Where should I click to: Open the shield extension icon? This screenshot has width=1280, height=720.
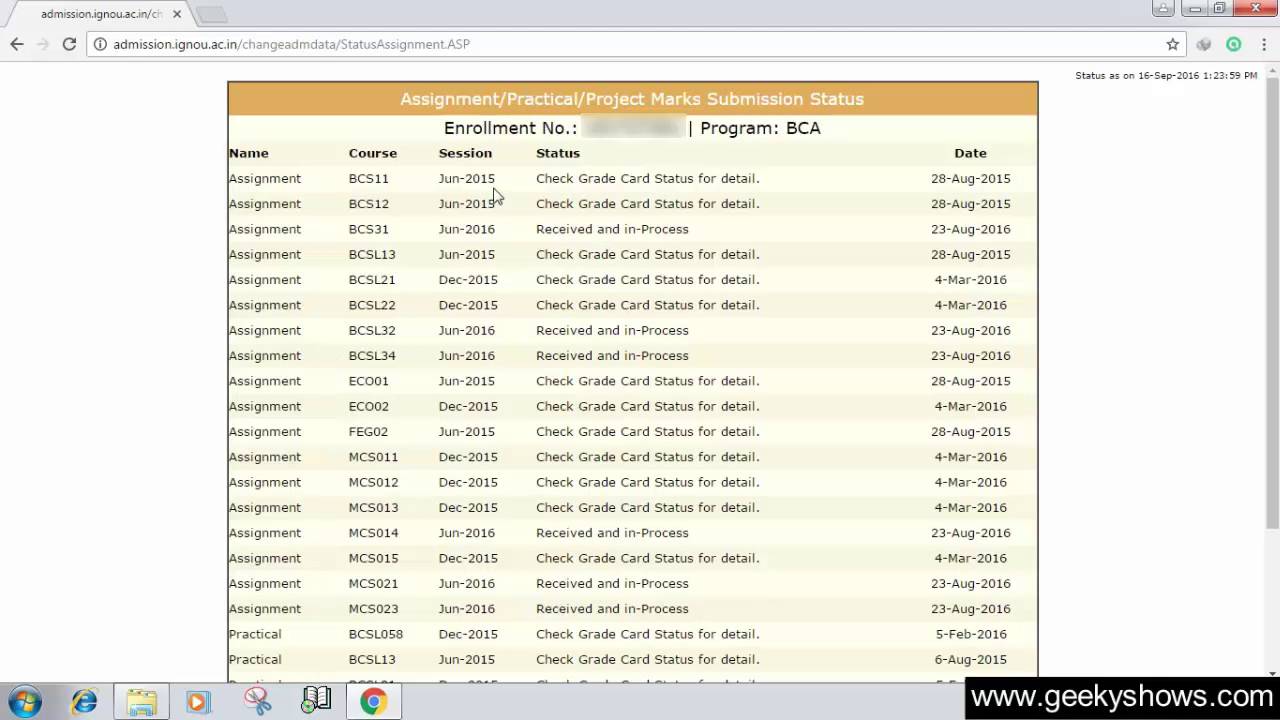click(x=1204, y=44)
